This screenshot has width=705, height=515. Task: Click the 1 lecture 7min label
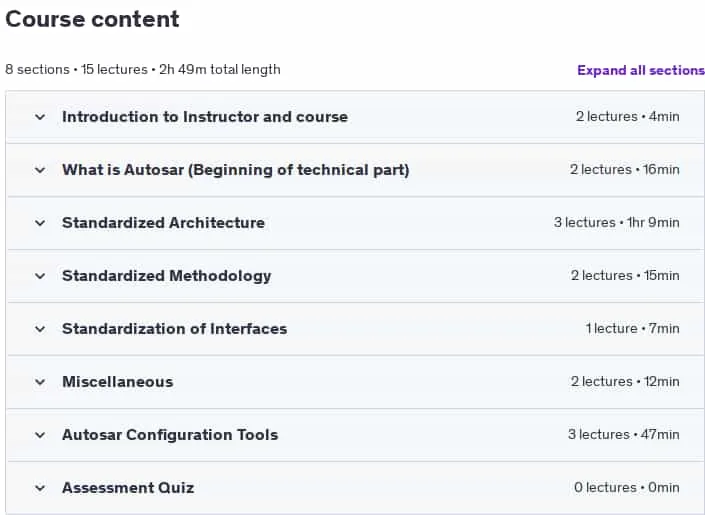633,329
